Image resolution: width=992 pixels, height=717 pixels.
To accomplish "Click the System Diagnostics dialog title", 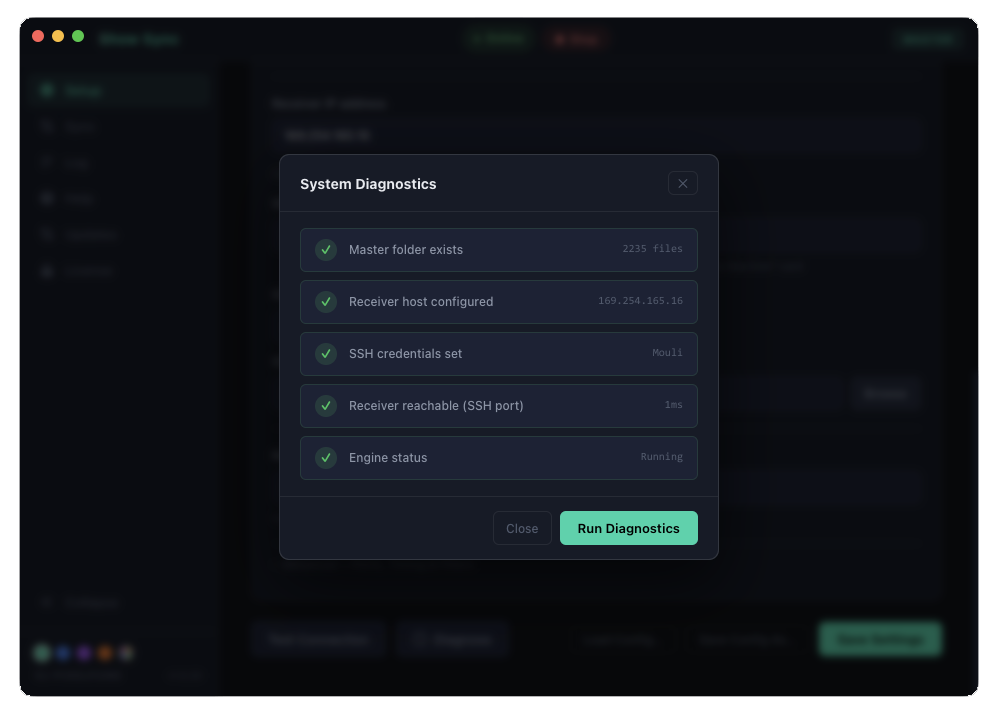I will [x=368, y=184].
